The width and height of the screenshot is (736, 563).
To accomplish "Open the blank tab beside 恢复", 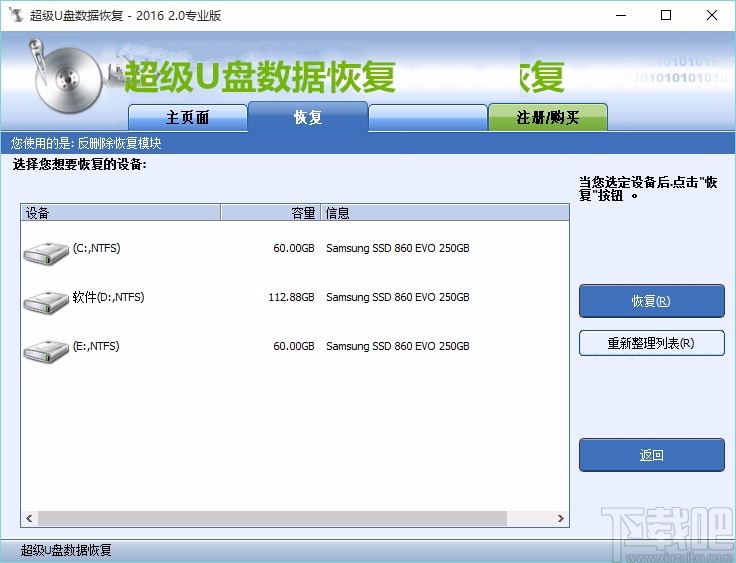I will 428,117.
